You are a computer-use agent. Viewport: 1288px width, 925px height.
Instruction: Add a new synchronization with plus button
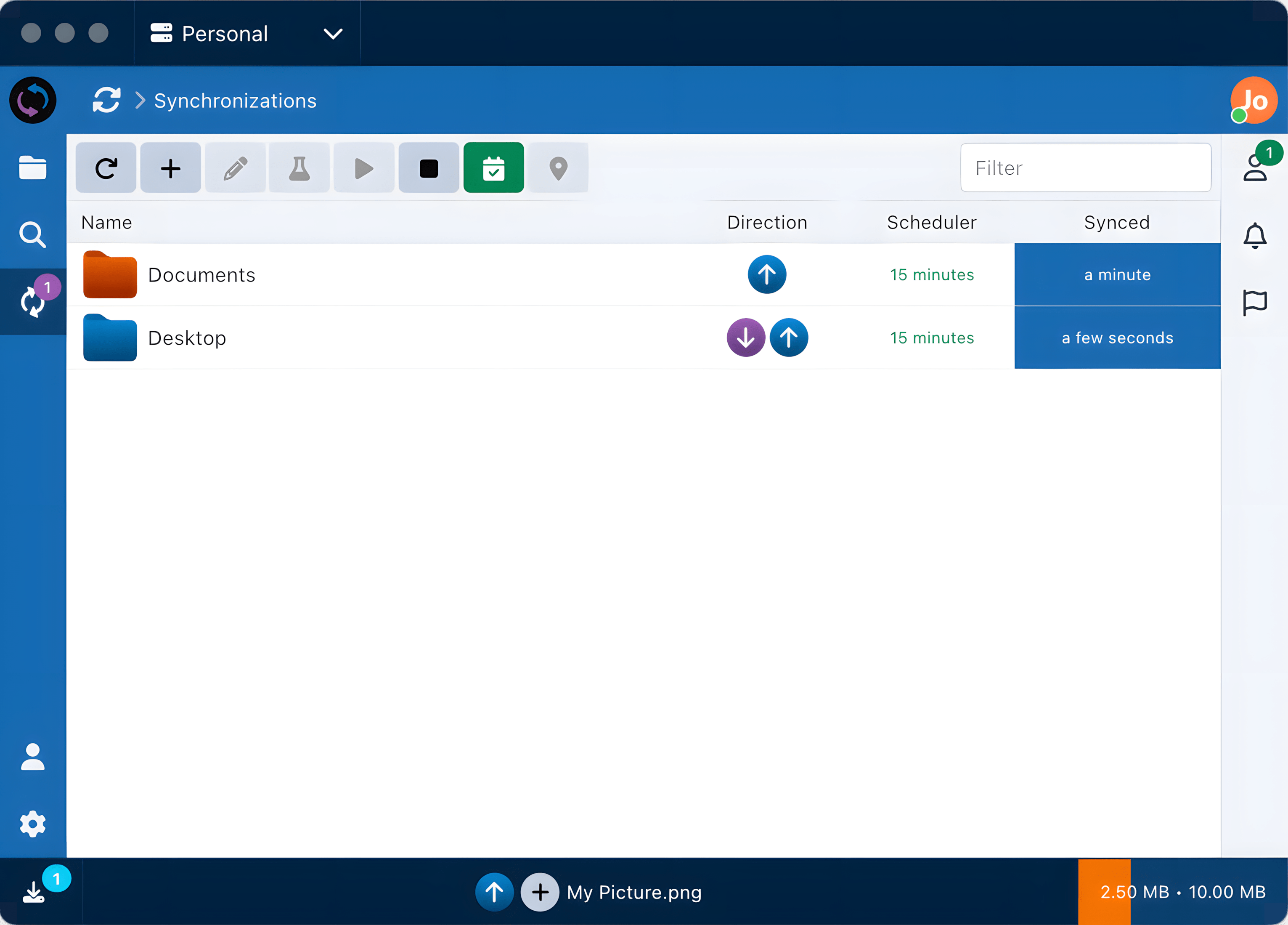coord(170,168)
